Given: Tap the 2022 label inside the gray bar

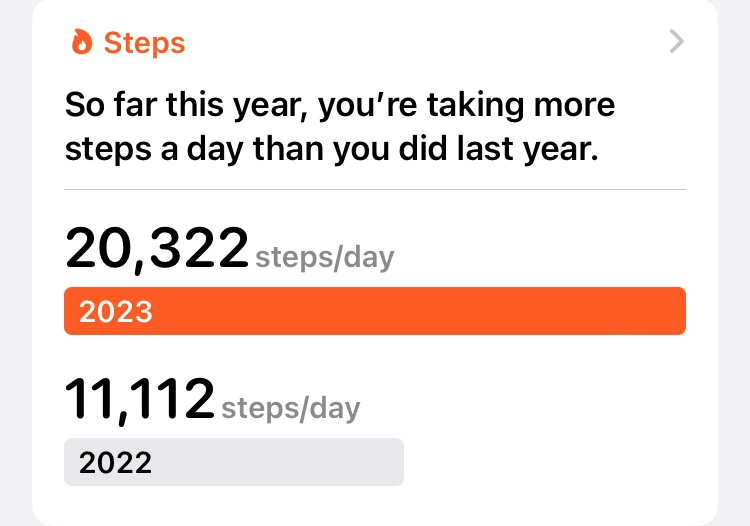Looking at the screenshot, I should pyautogui.click(x=116, y=463).
